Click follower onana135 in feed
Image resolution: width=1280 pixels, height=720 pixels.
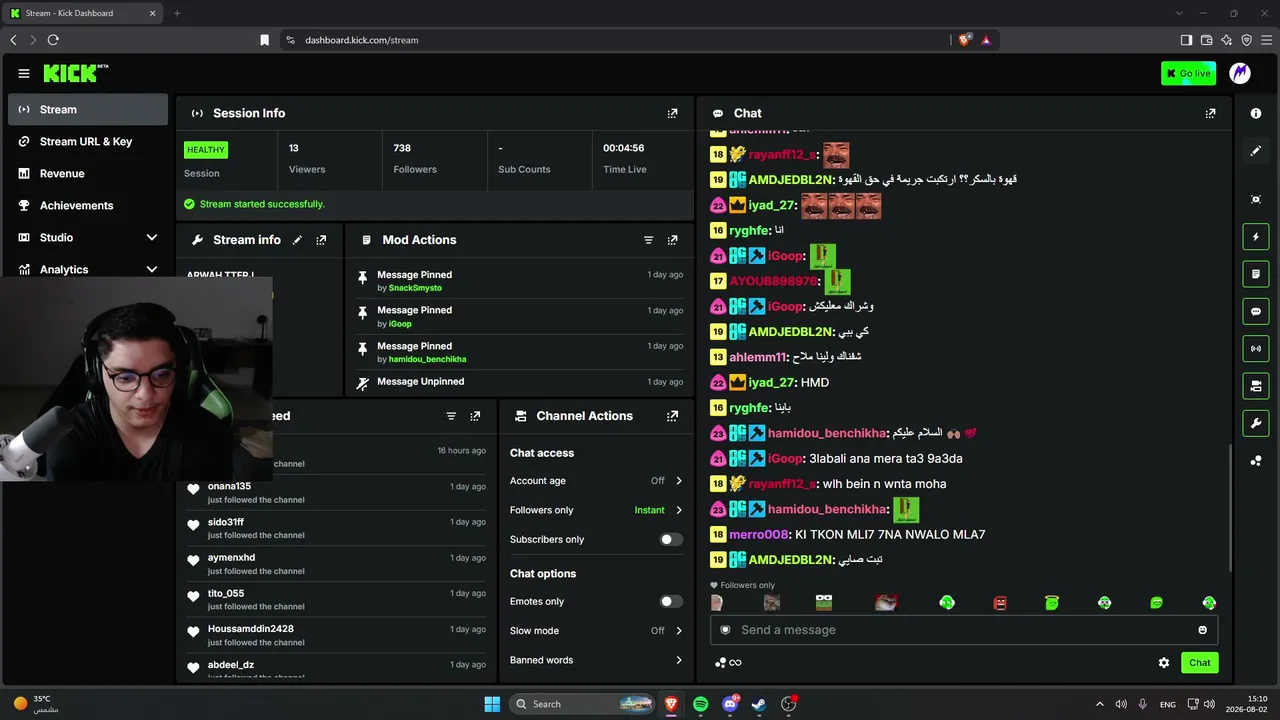click(x=229, y=487)
